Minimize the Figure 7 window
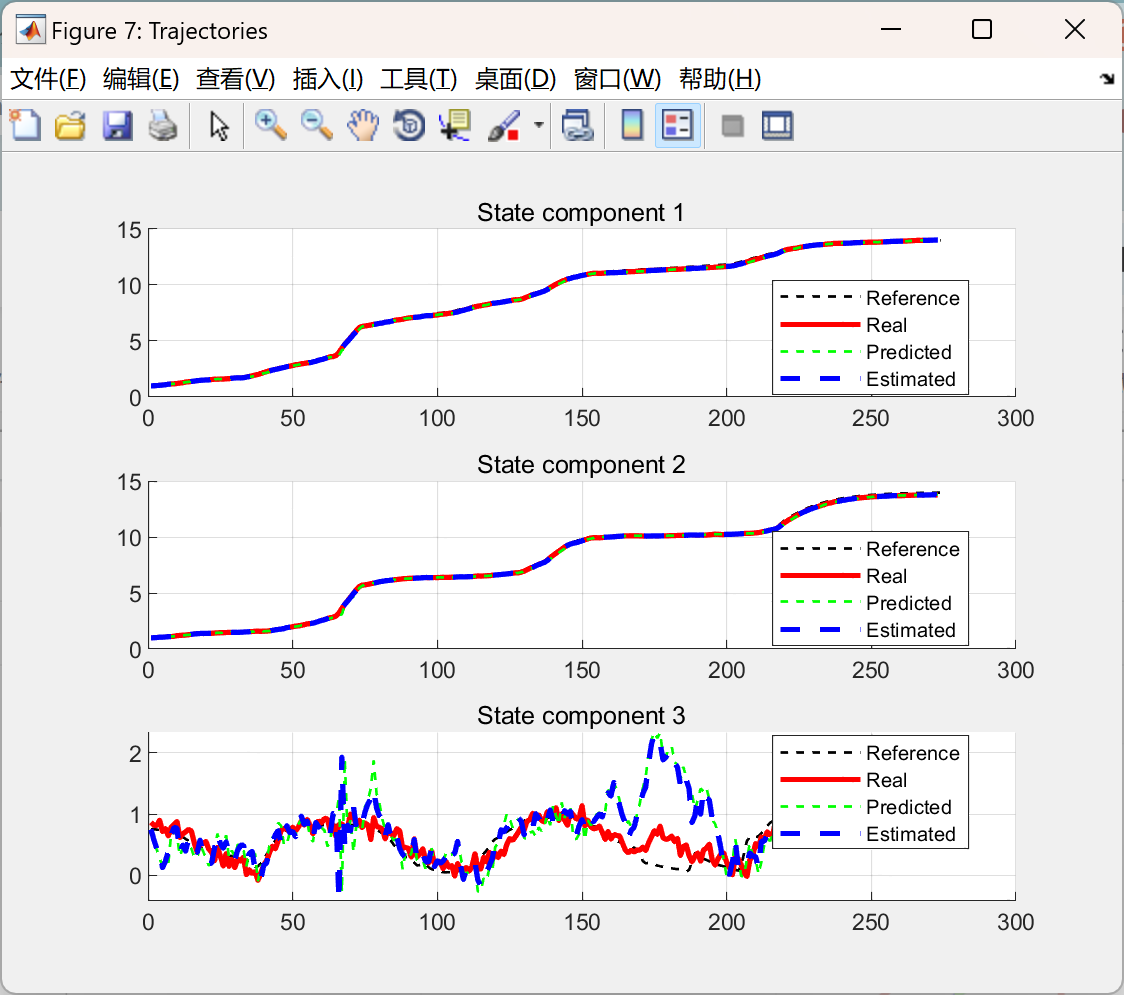Screen dimensions: 1124x995 (890, 29)
